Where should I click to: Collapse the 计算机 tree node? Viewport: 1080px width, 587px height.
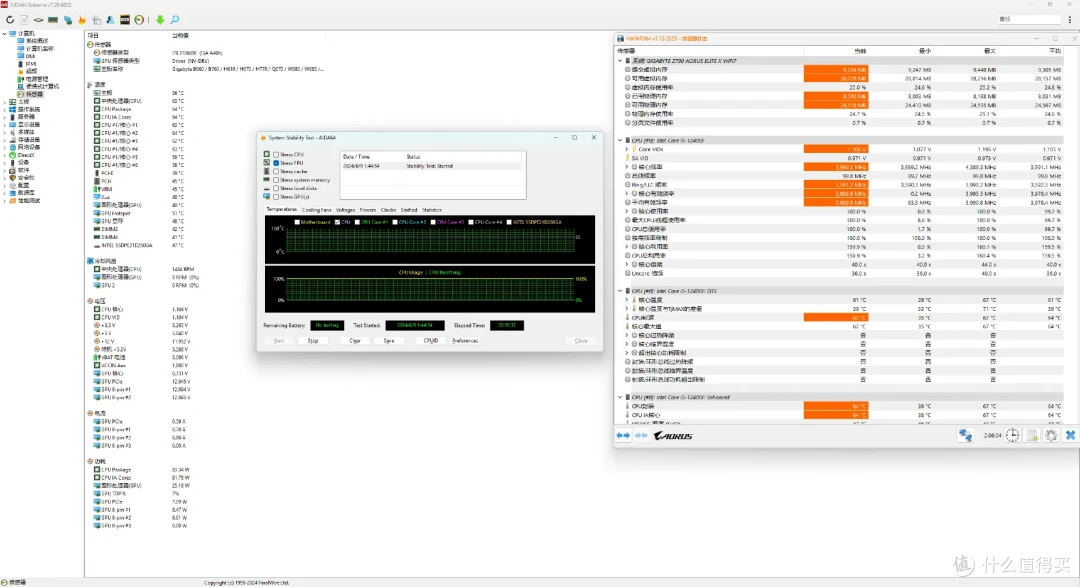pyautogui.click(x=4, y=33)
